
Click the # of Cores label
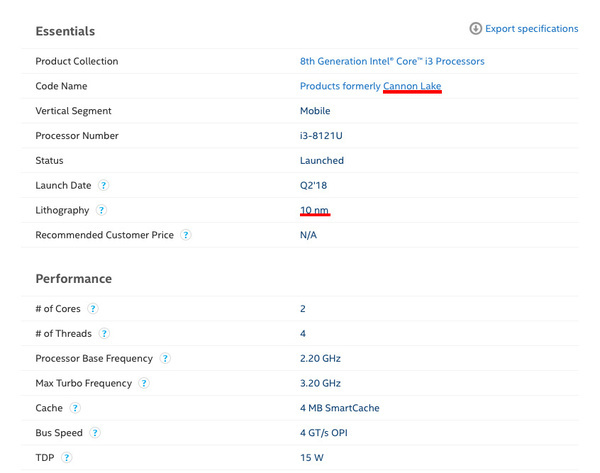(58, 309)
